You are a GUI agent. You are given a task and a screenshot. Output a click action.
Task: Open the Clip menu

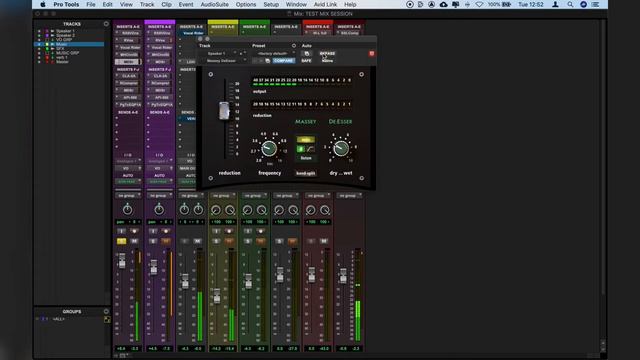(167, 4)
